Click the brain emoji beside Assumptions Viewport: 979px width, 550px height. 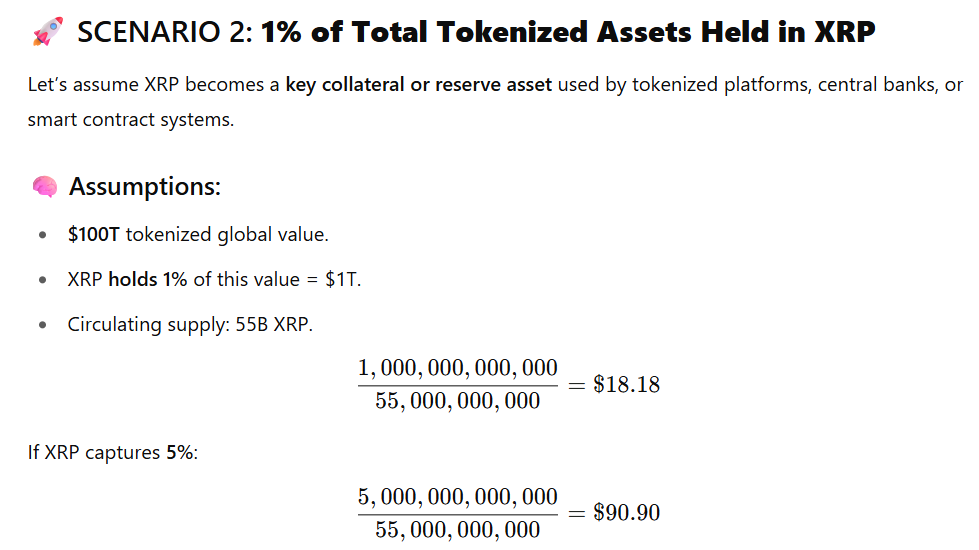click(45, 187)
